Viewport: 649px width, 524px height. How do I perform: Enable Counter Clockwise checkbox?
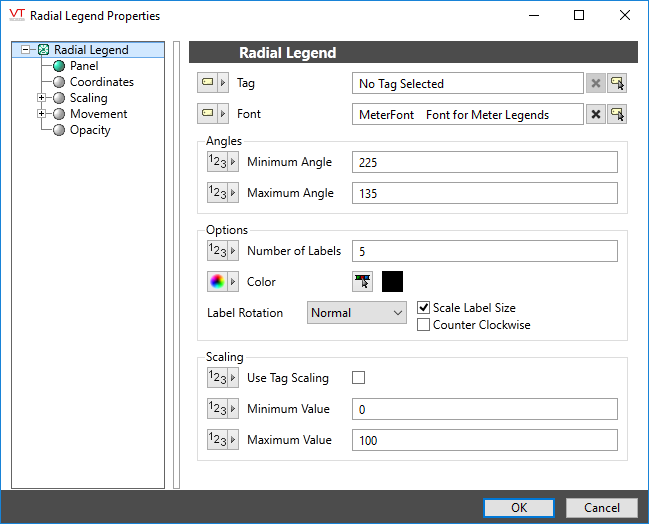[424, 325]
